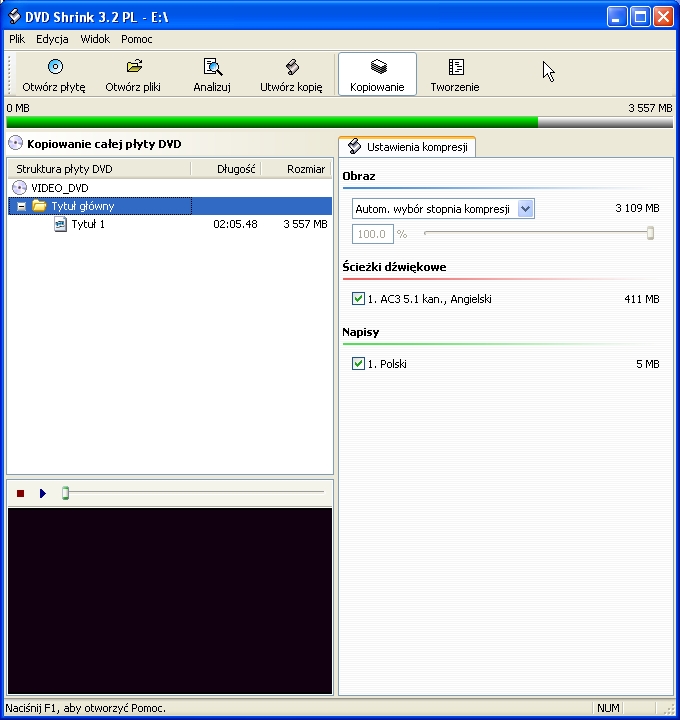The width and height of the screenshot is (680, 720).
Task: Click the compression percentage slider handle
Action: (650, 233)
